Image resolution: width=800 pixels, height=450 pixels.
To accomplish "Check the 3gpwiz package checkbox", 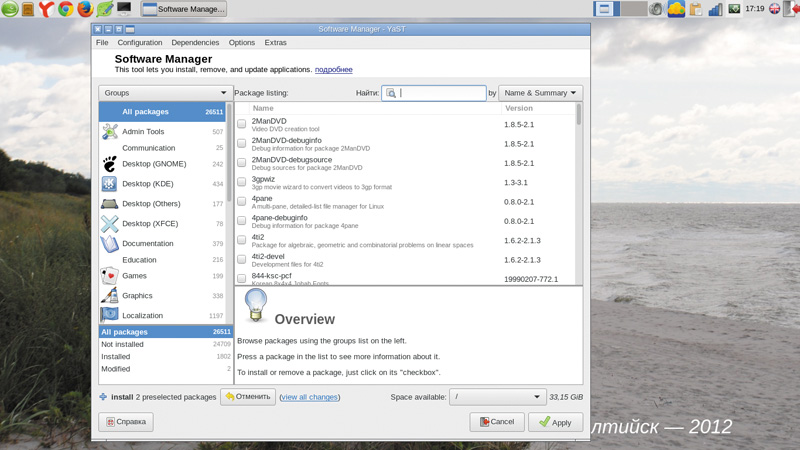I will click(241, 182).
